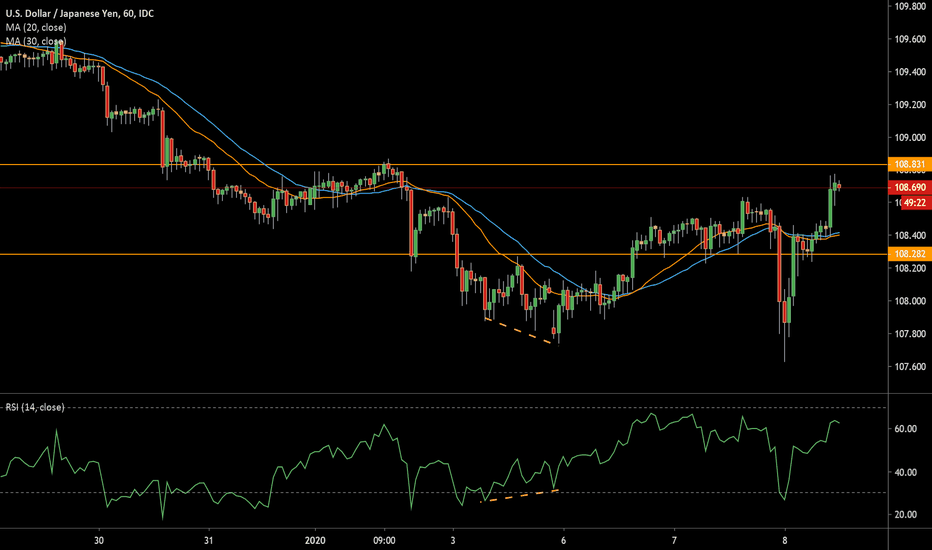
Task: Click the date label 30 on time axis
Action: [x=99, y=540]
